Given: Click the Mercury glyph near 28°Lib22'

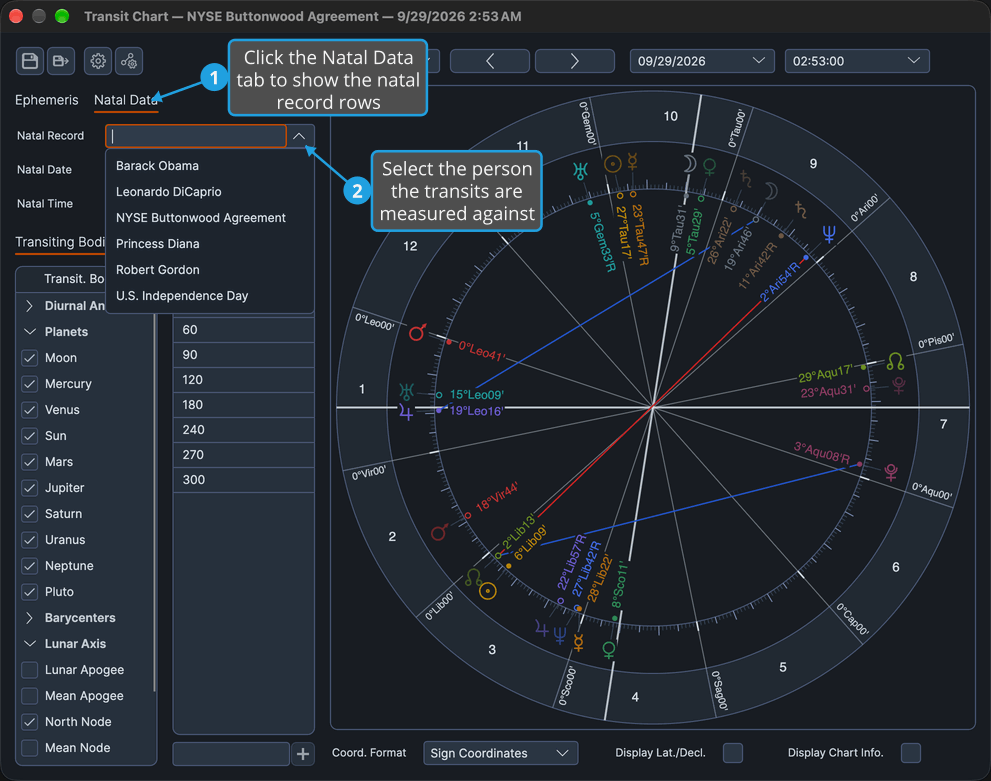Looking at the screenshot, I should click(578, 643).
